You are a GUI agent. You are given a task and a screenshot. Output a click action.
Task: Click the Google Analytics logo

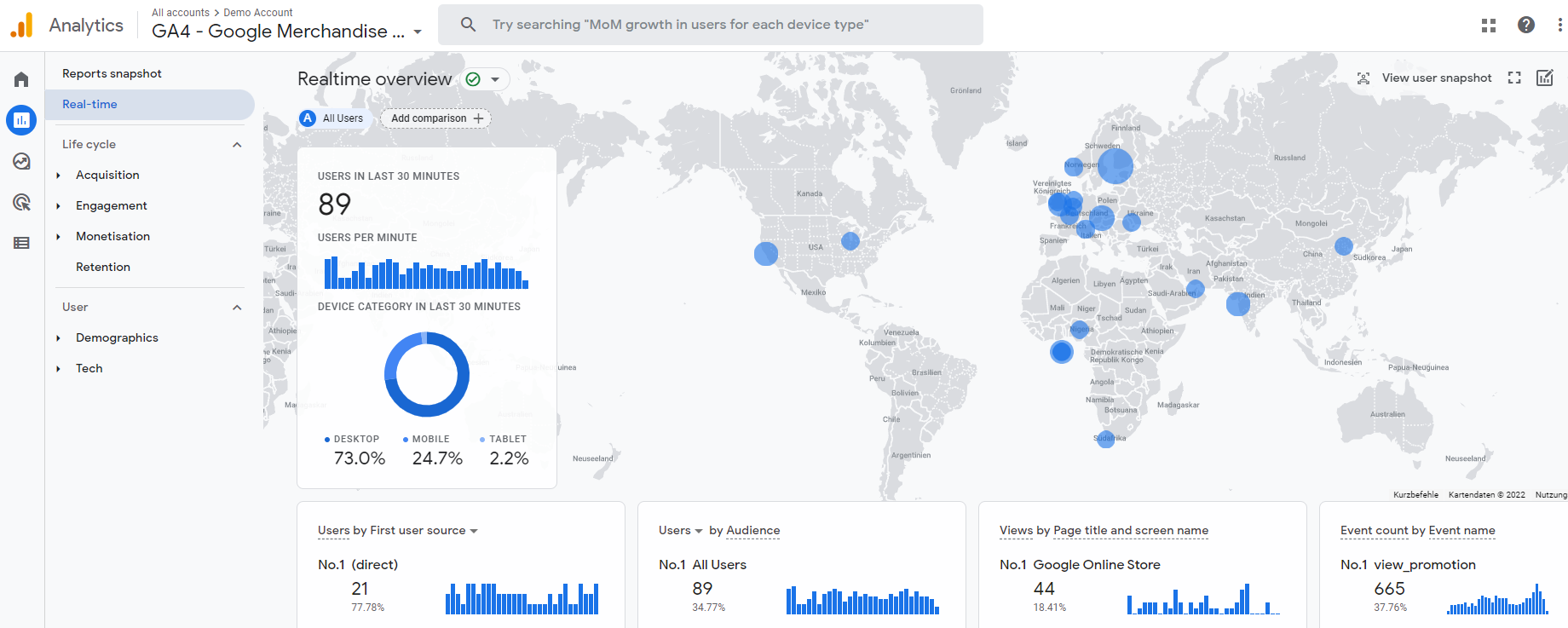[22, 26]
